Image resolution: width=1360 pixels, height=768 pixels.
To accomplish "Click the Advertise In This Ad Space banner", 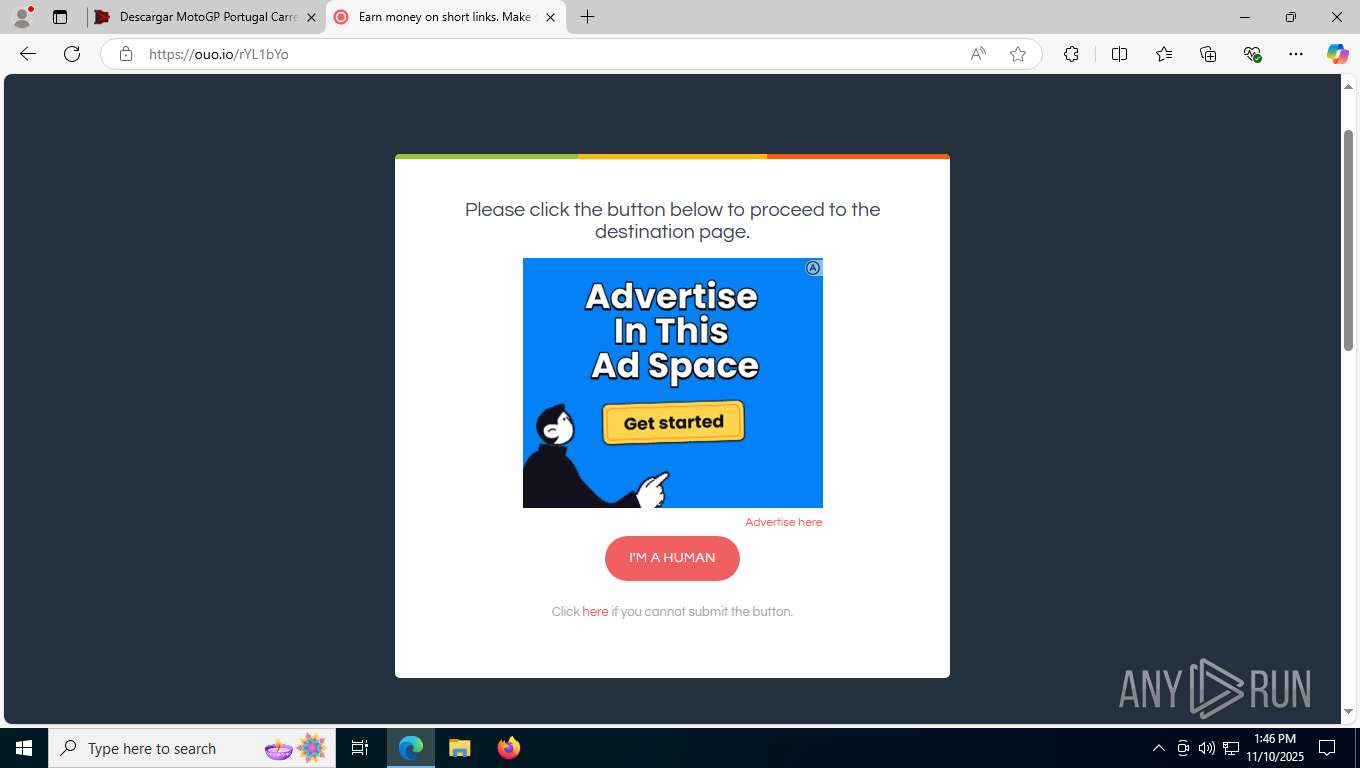I will point(673,383).
